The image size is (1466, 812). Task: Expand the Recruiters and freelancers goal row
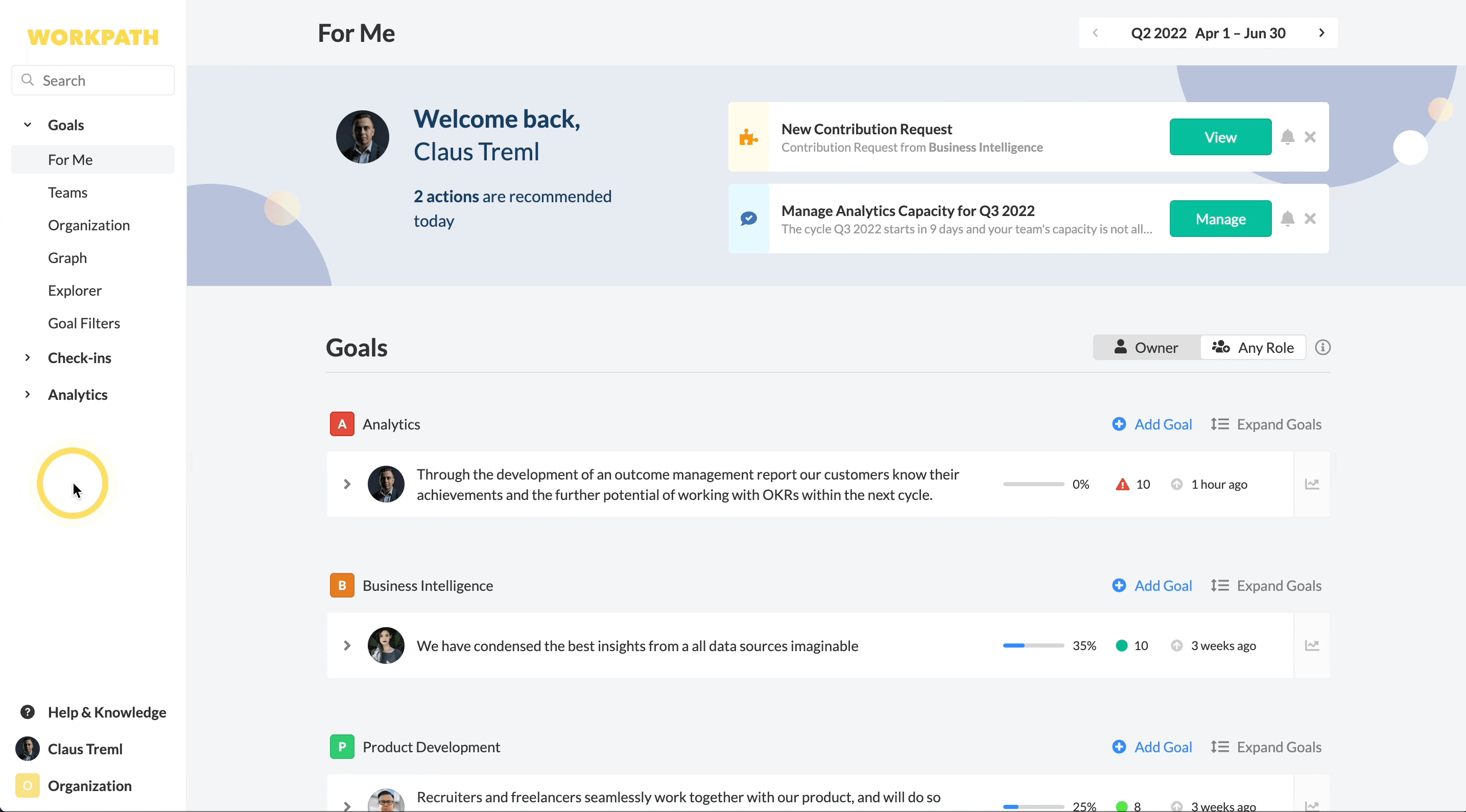coord(347,806)
